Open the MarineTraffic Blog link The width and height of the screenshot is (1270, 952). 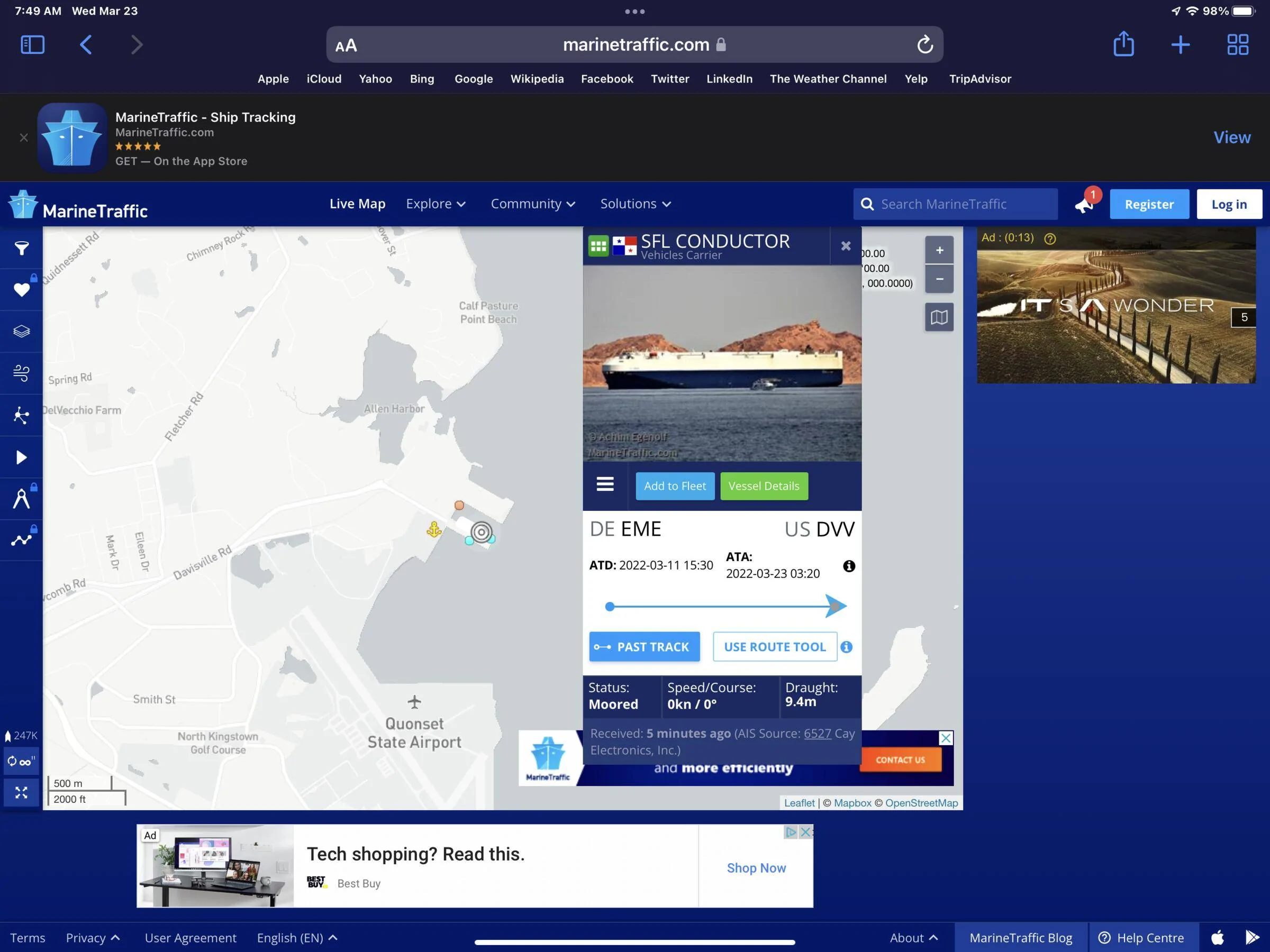[1021, 938]
